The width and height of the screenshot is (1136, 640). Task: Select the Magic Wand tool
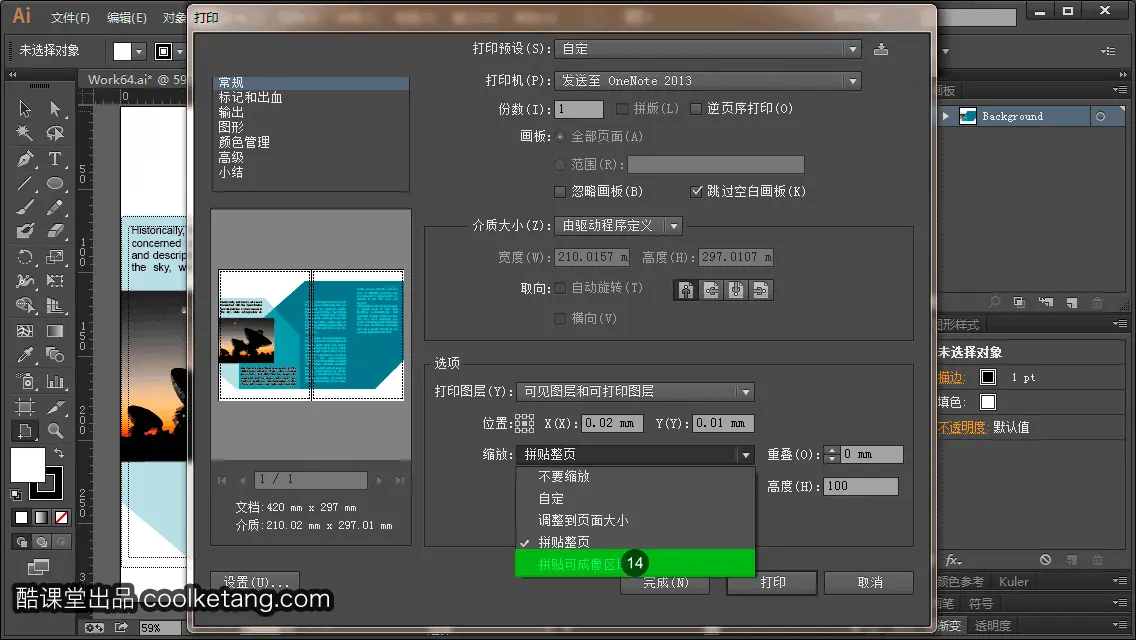[x=25, y=133]
